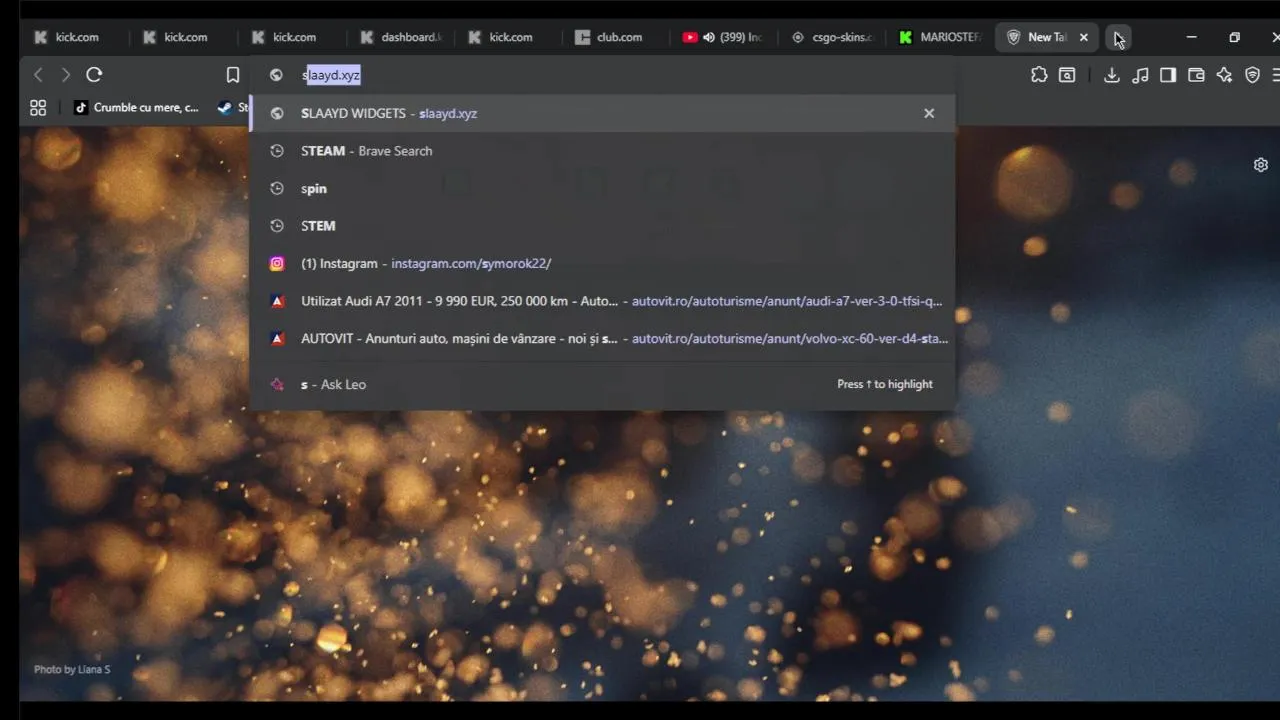Select the SLAAYD WIDGETS slaayd.xyz suggestion

[603, 113]
